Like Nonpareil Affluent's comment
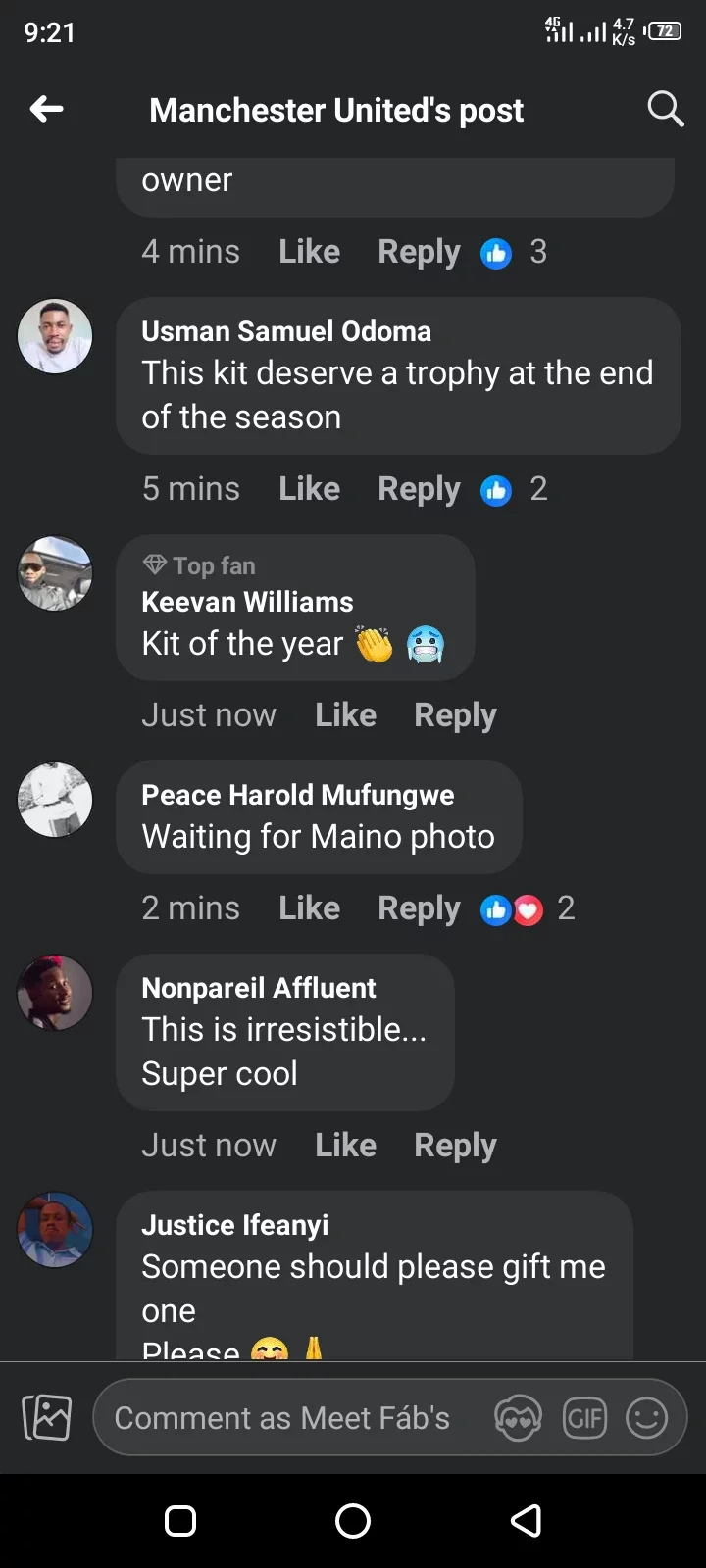Image resolution: width=706 pixels, height=1568 pixels. pyautogui.click(x=345, y=1145)
